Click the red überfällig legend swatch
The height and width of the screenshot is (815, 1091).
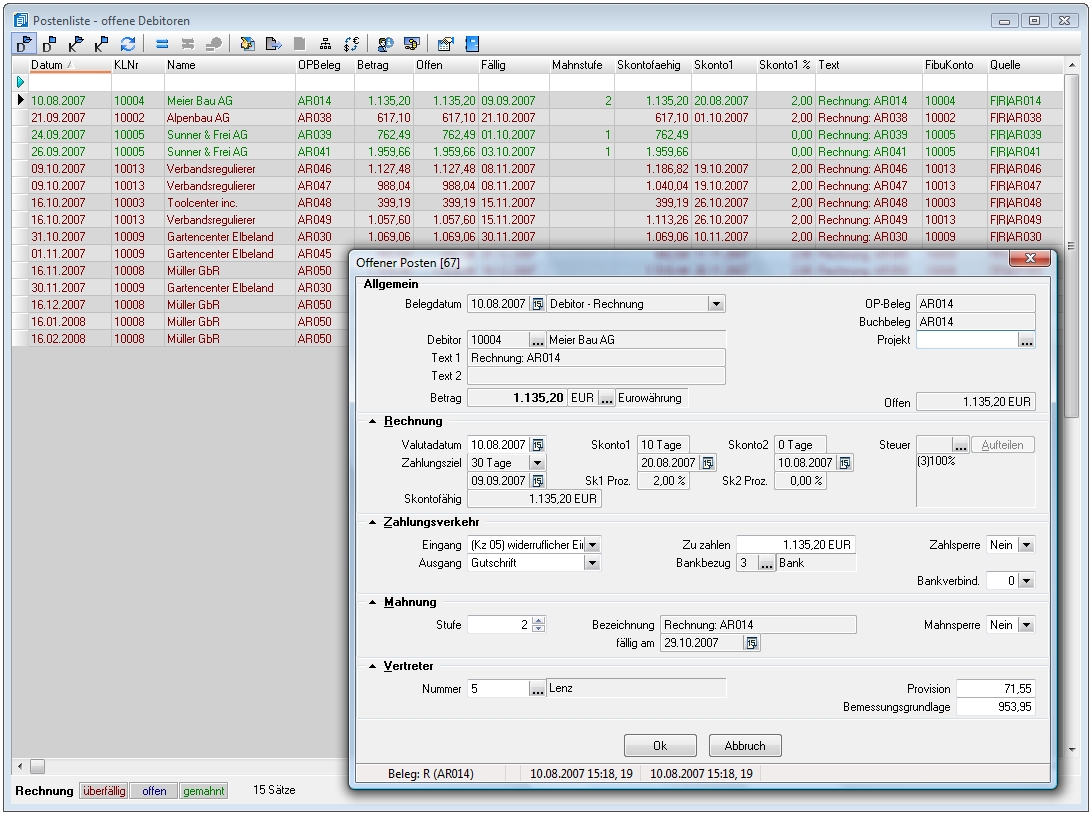[104, 791]
